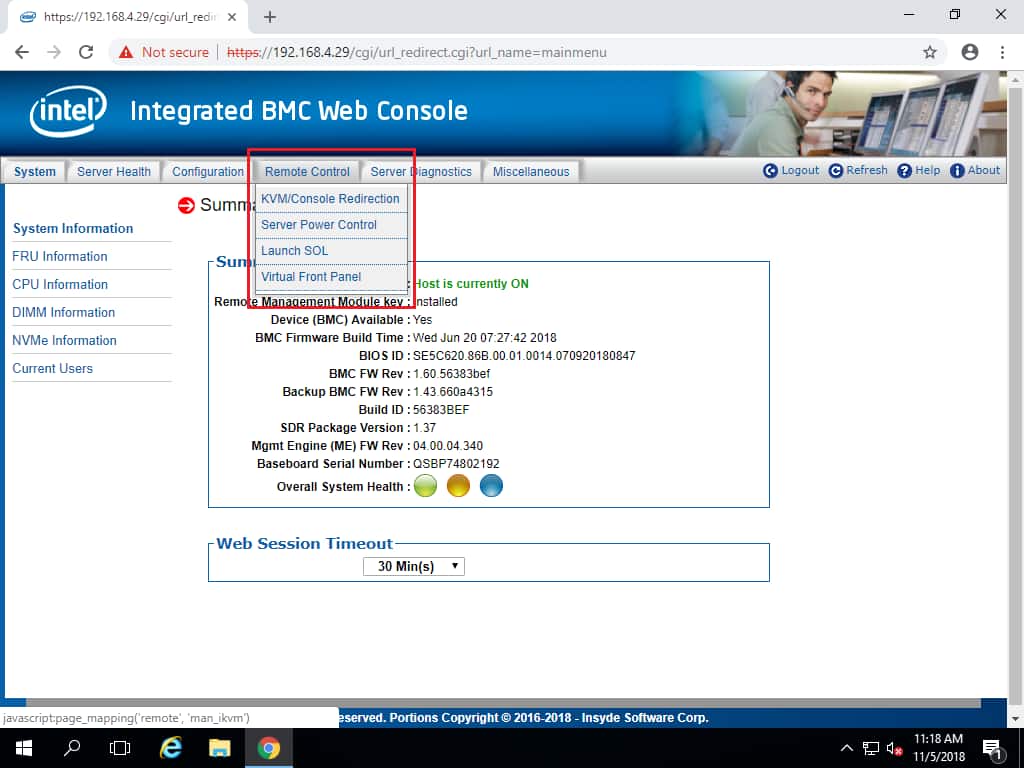The width and height of the screenshot is (1024, 768).
Task: Click the Intel logo in banner
Action: click(68, 111)
